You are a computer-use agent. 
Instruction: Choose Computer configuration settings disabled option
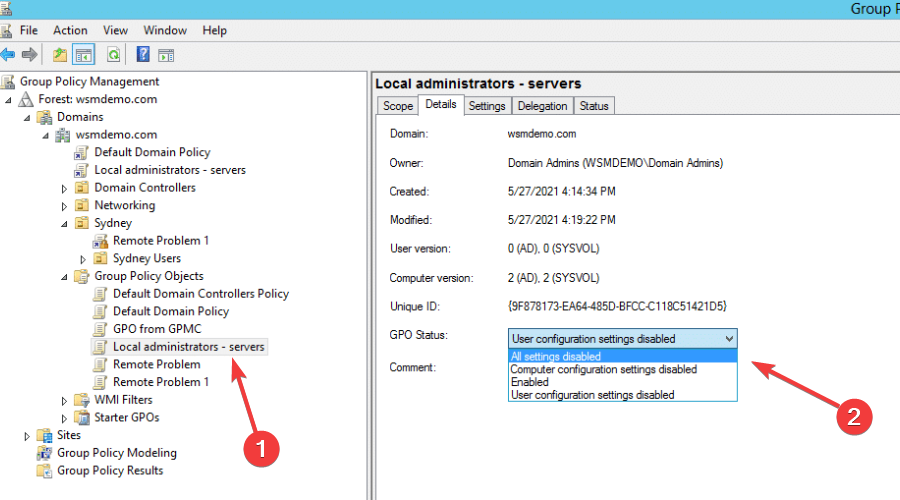coord(622,369)
